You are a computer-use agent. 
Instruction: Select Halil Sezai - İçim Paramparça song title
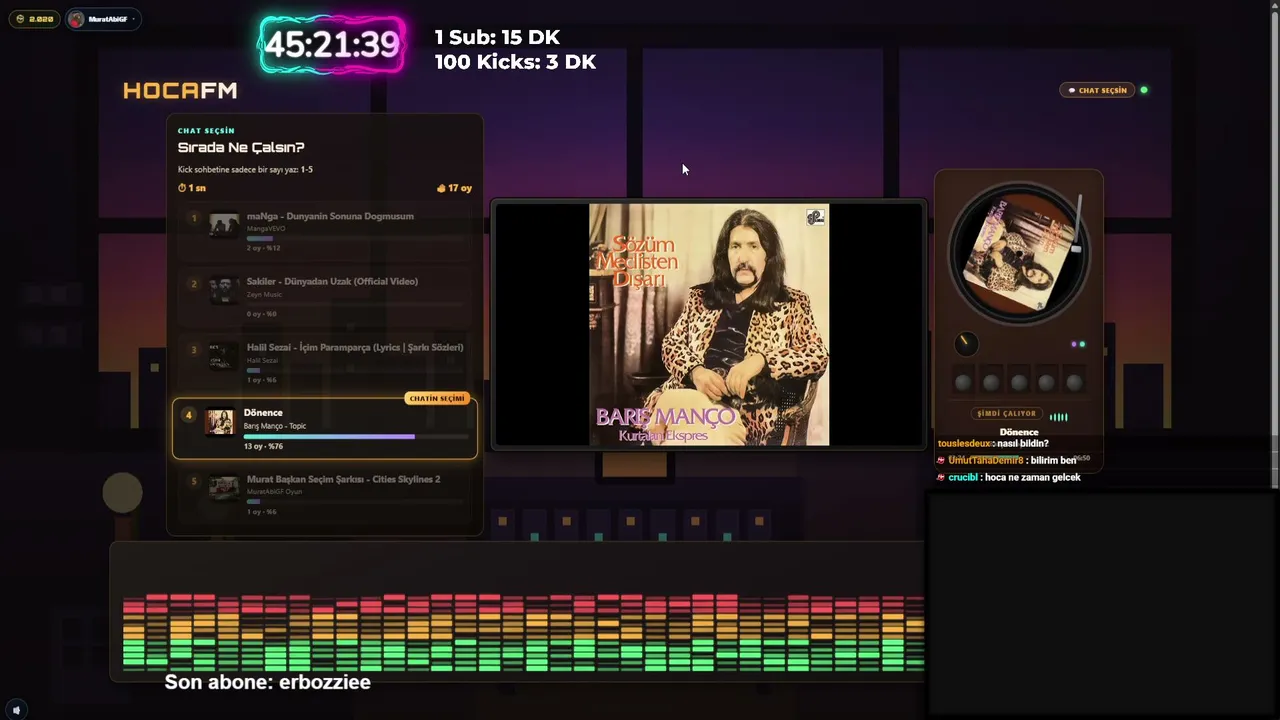[355, 348]
